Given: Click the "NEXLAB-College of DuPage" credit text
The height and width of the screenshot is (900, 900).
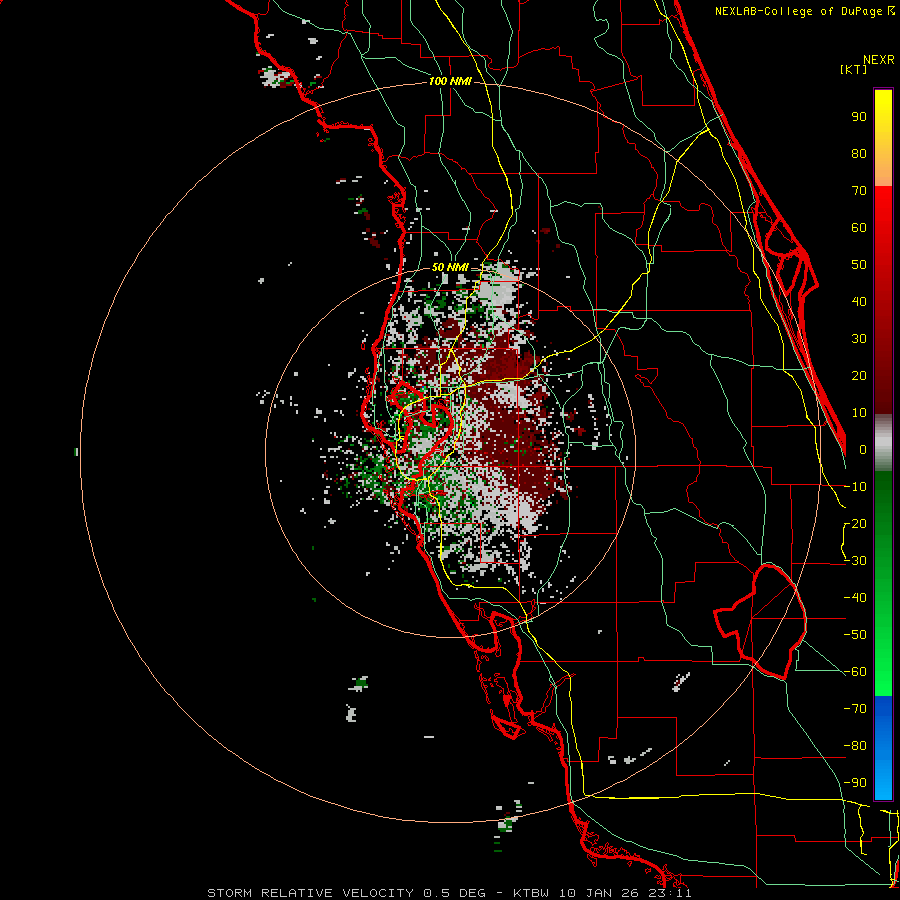Looking at the screenshot, I should point(800,11).
